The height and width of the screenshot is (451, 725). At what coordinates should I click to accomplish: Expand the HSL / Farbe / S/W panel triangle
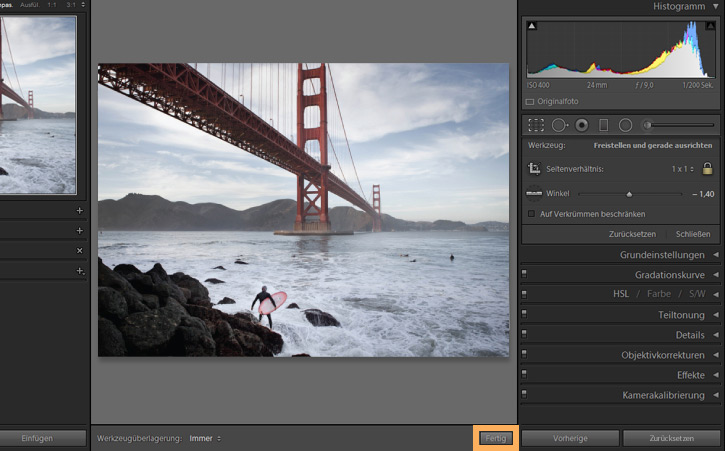716,294
